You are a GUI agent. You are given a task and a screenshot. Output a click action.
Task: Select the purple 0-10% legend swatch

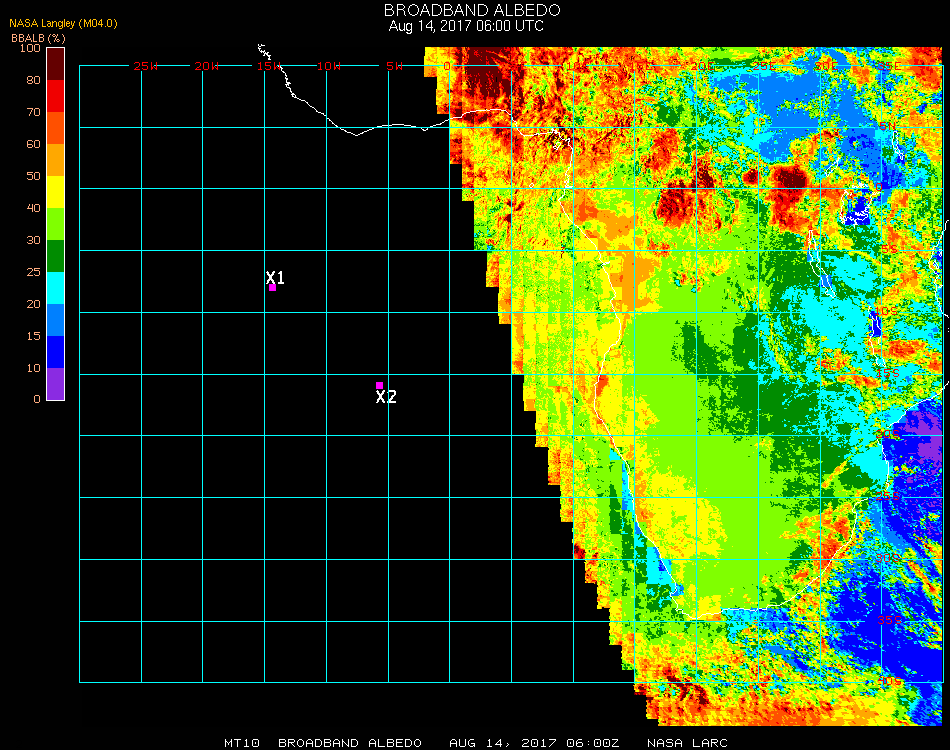pyautogui.click(x=56, y=384)
